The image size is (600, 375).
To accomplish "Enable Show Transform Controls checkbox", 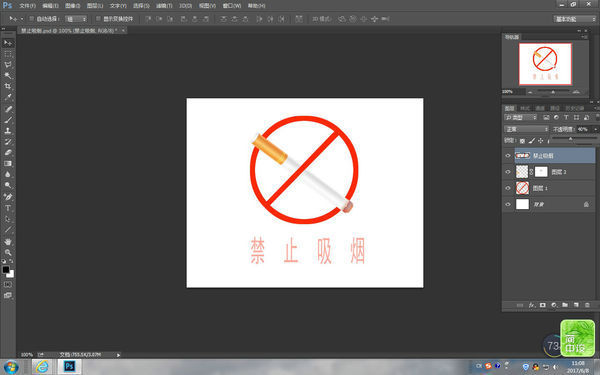I will [x=98, y=19].
